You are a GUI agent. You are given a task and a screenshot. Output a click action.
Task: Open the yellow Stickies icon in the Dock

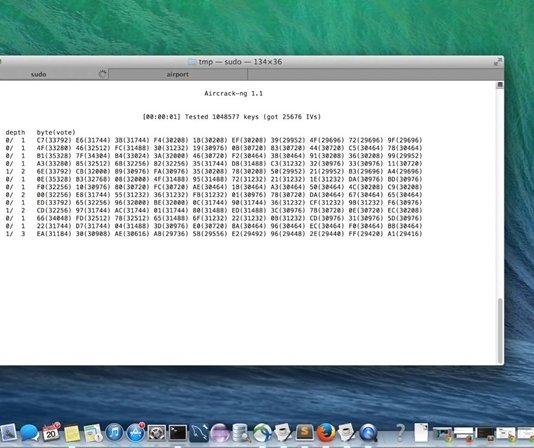click(x=72, y=433)
